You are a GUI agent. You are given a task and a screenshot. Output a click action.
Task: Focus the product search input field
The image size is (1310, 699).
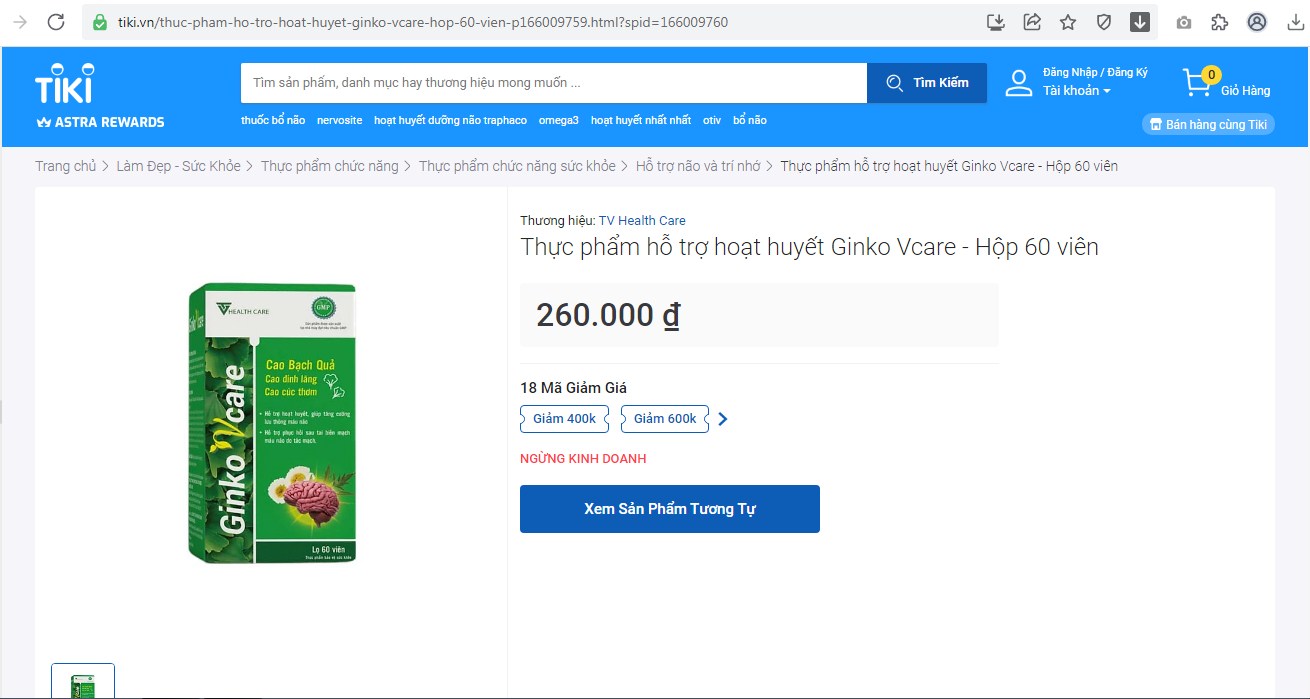pyautogui.click(x=554, y=83)
